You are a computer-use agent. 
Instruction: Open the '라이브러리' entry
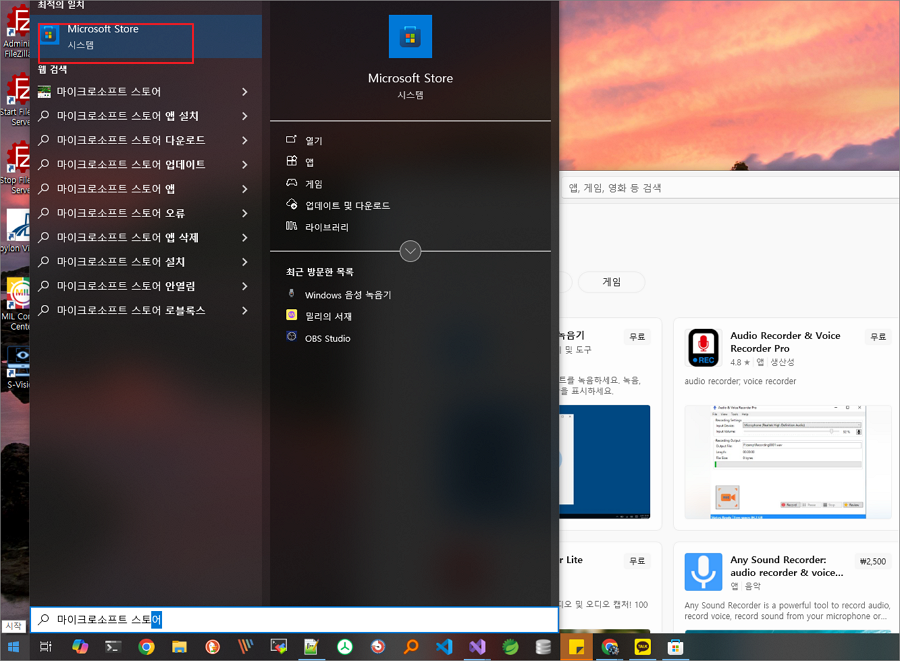[x=326, y=227]
